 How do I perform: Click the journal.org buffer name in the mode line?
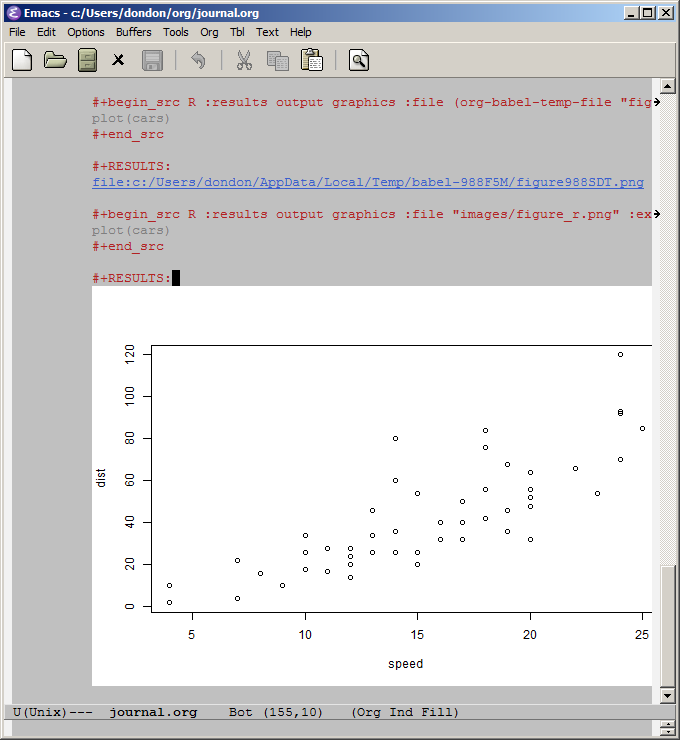pos(153,712)
